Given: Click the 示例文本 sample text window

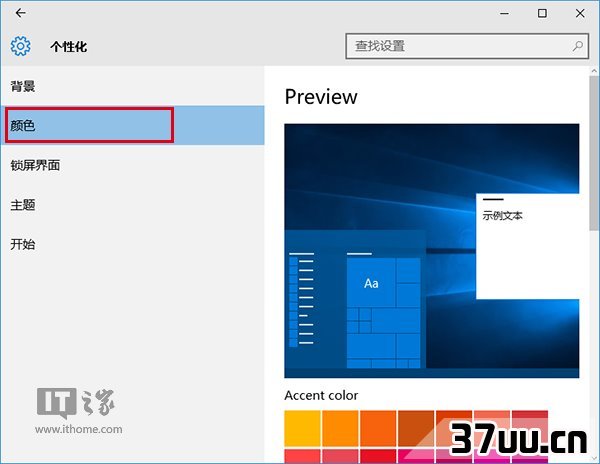Looking at the screenshot, I should tap(527, 246).
